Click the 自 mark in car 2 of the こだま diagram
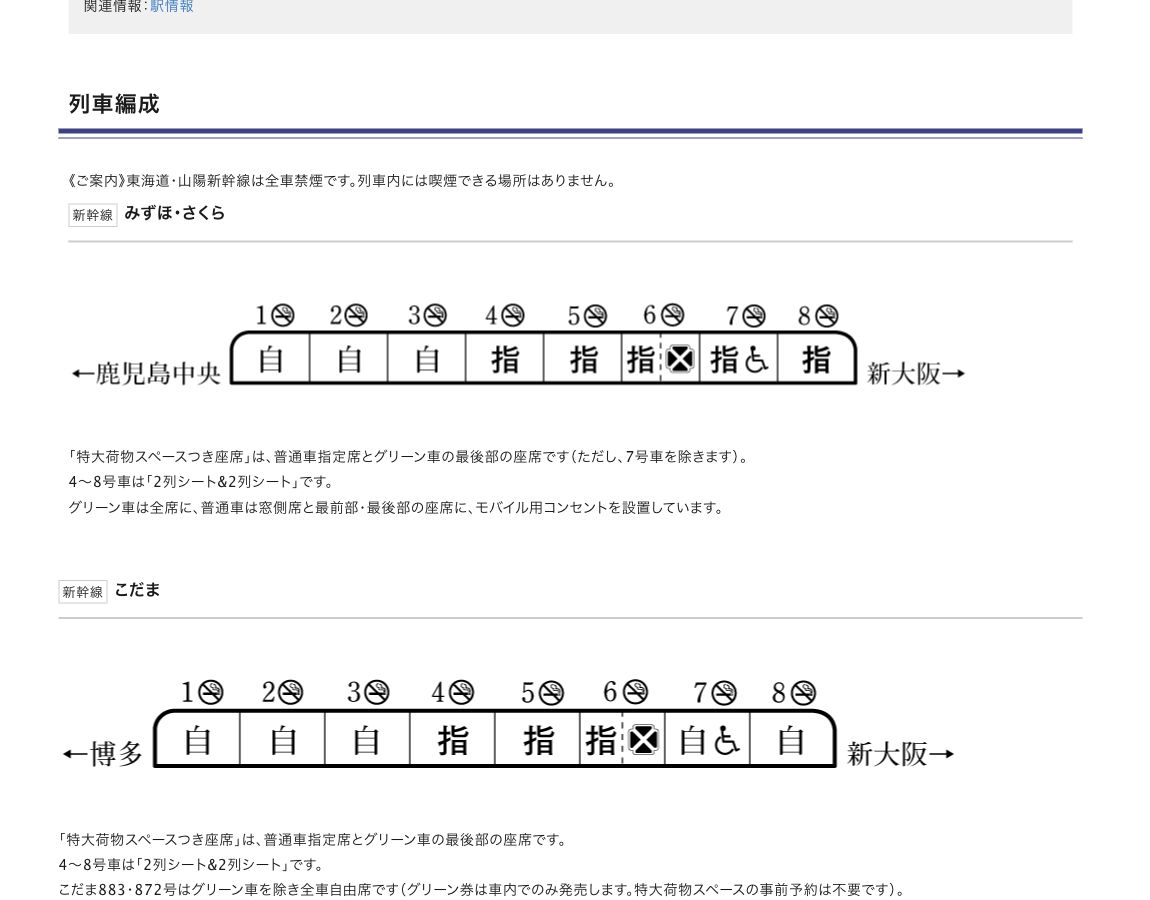Viewport: 1150px width, 900px height. pos(283,740)
